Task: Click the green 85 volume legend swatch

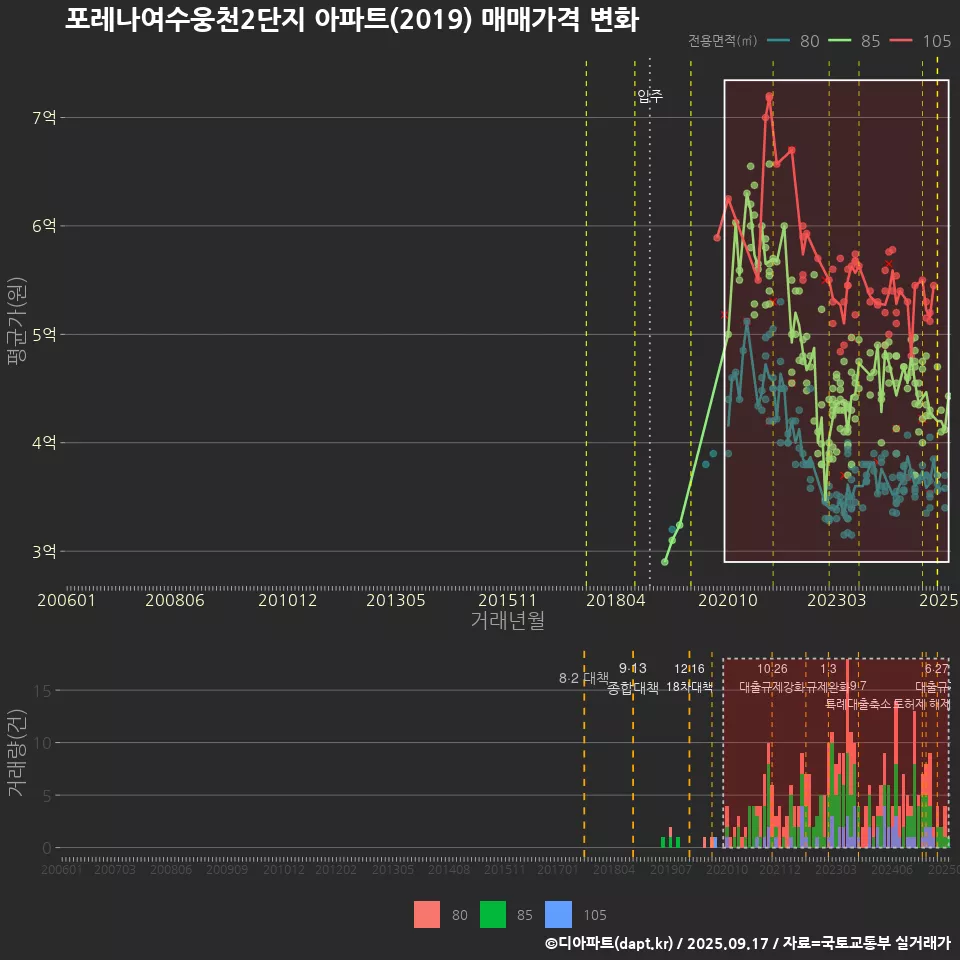Action: pos(493,915)
